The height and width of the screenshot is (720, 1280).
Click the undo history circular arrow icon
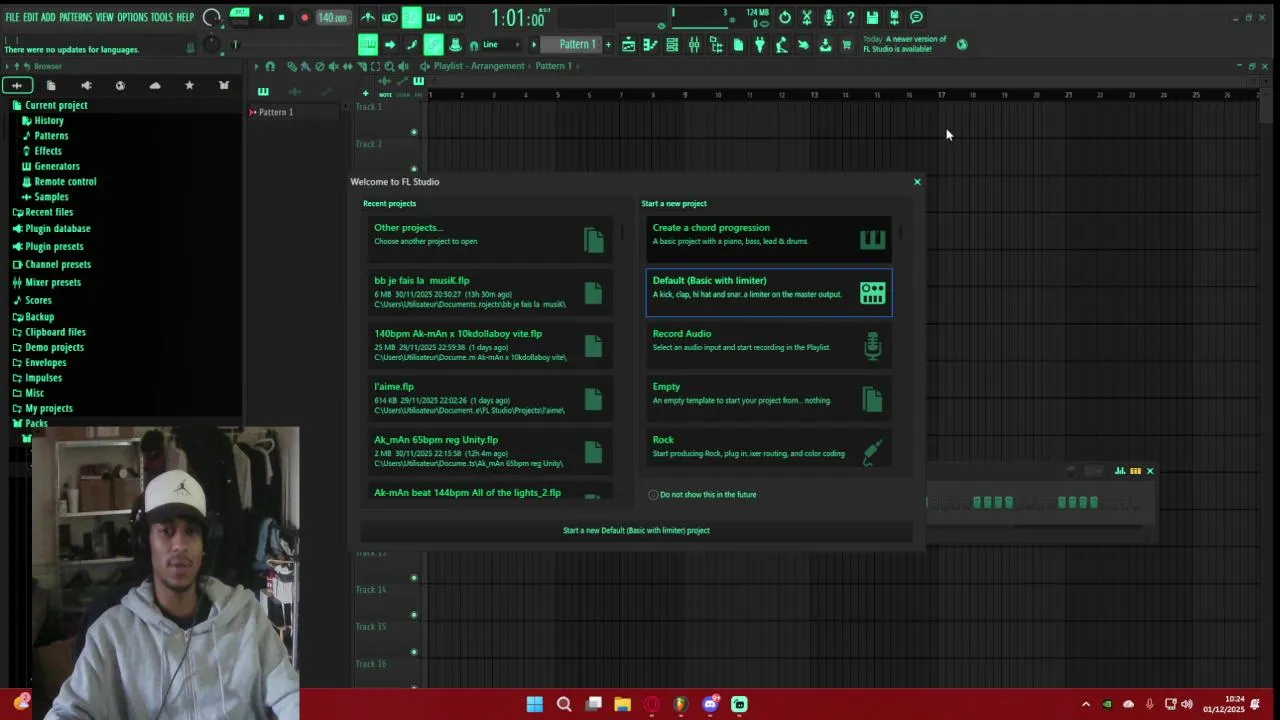[x=785, y=17]
